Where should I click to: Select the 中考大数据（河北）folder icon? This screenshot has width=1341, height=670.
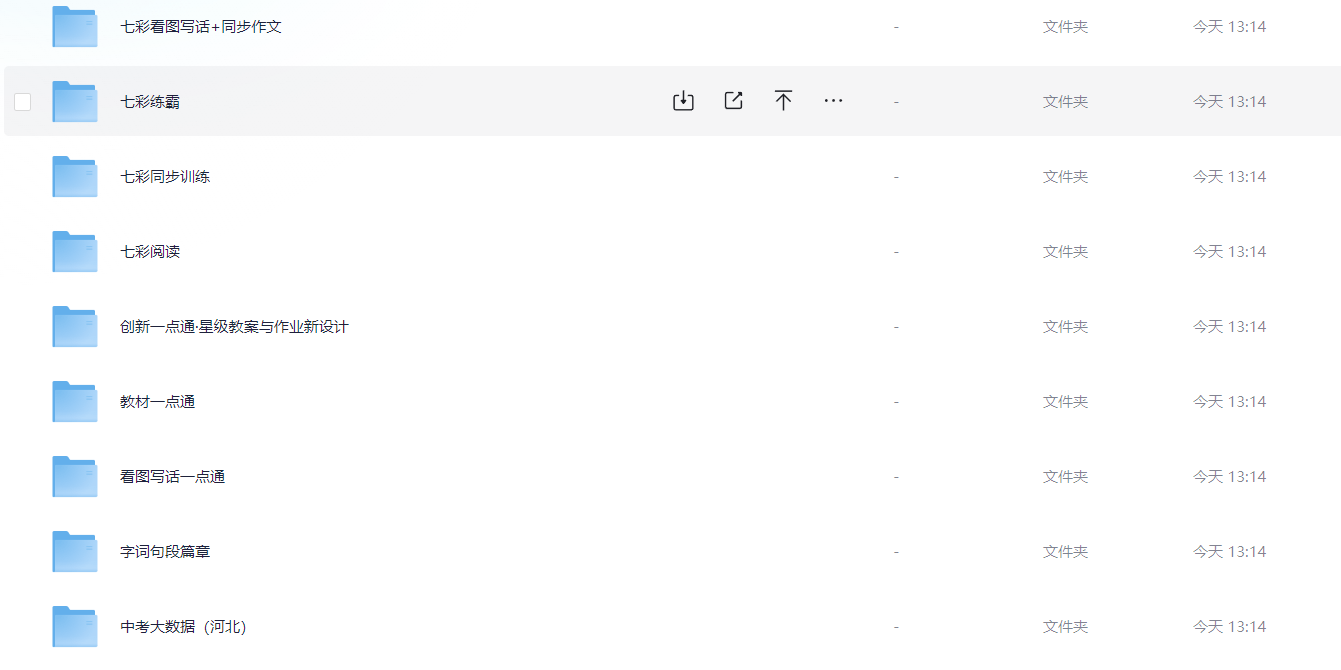tap(75, 627)
